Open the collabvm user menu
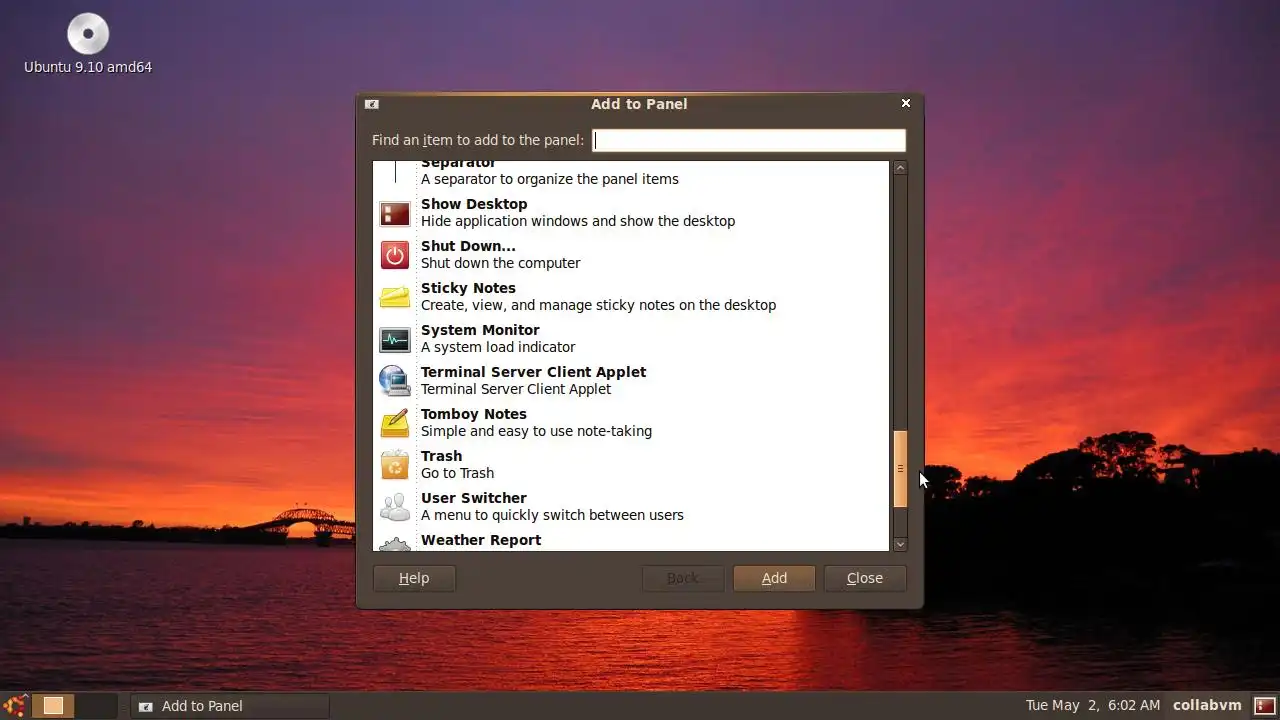The width and height of the screenshot is (1280, 720). point(1207,705)
